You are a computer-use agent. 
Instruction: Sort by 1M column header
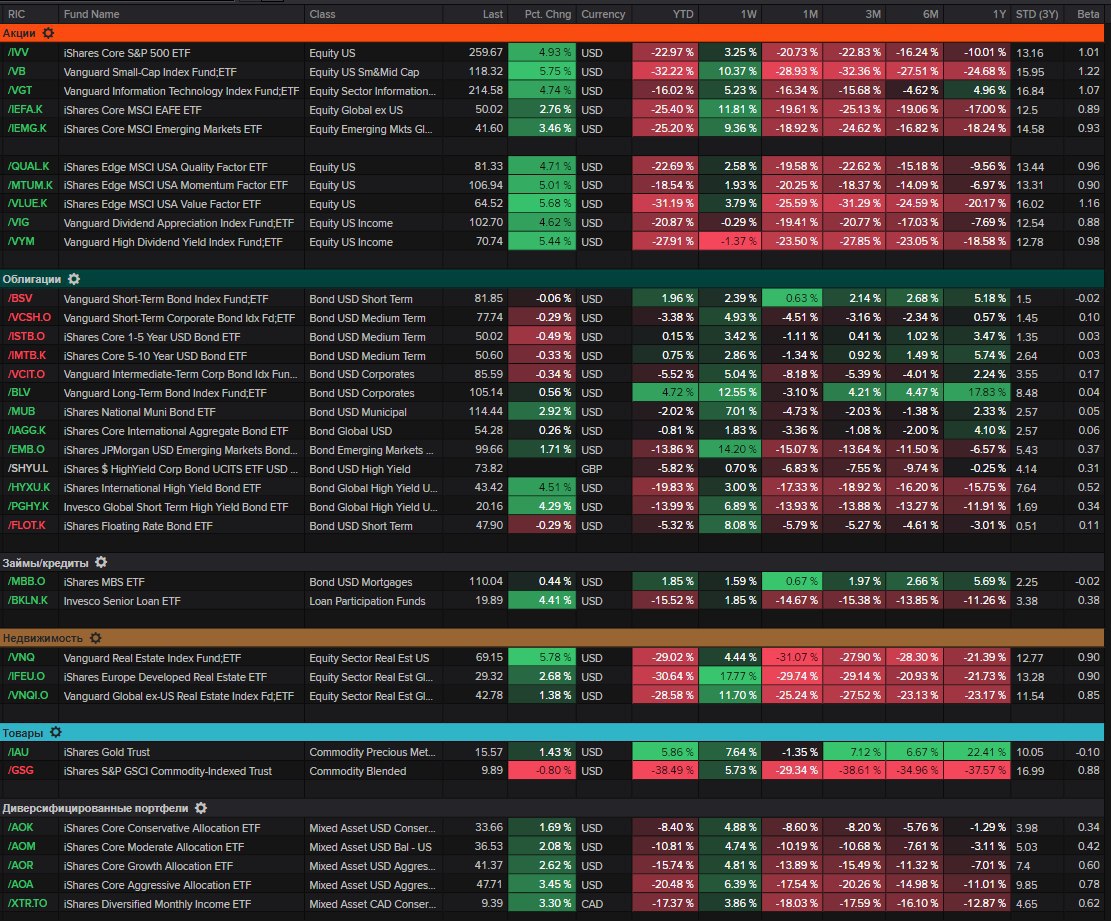(810, 14)
